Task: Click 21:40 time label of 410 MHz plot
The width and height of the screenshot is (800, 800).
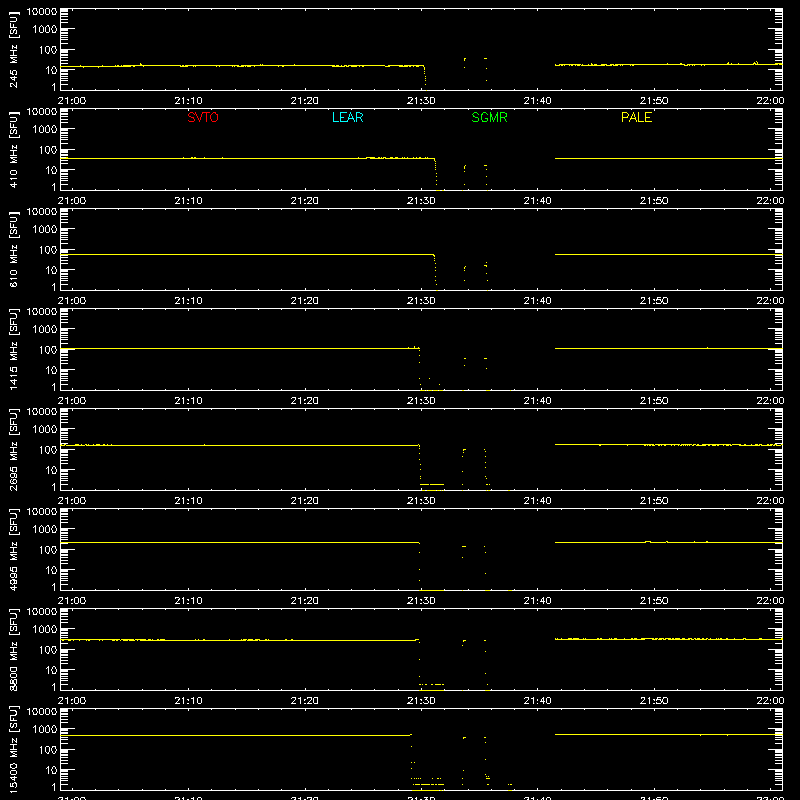Action: click(538, 201)
